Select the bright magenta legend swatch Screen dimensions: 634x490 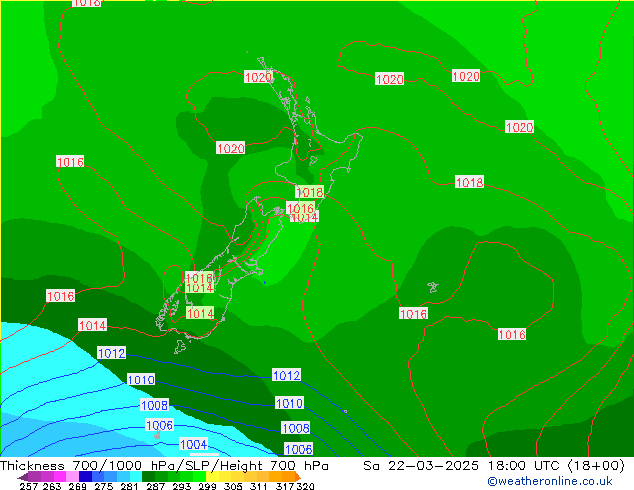60,476
